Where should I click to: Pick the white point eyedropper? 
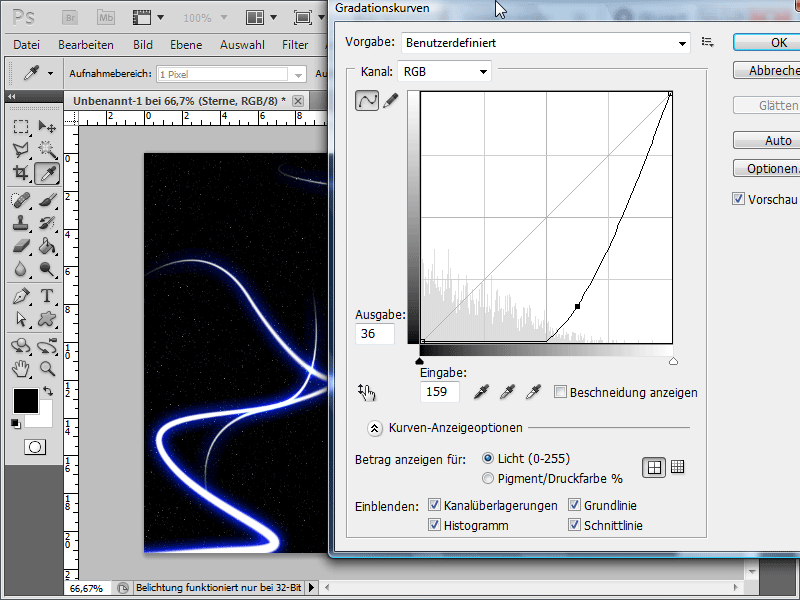(x=533, y=392)
